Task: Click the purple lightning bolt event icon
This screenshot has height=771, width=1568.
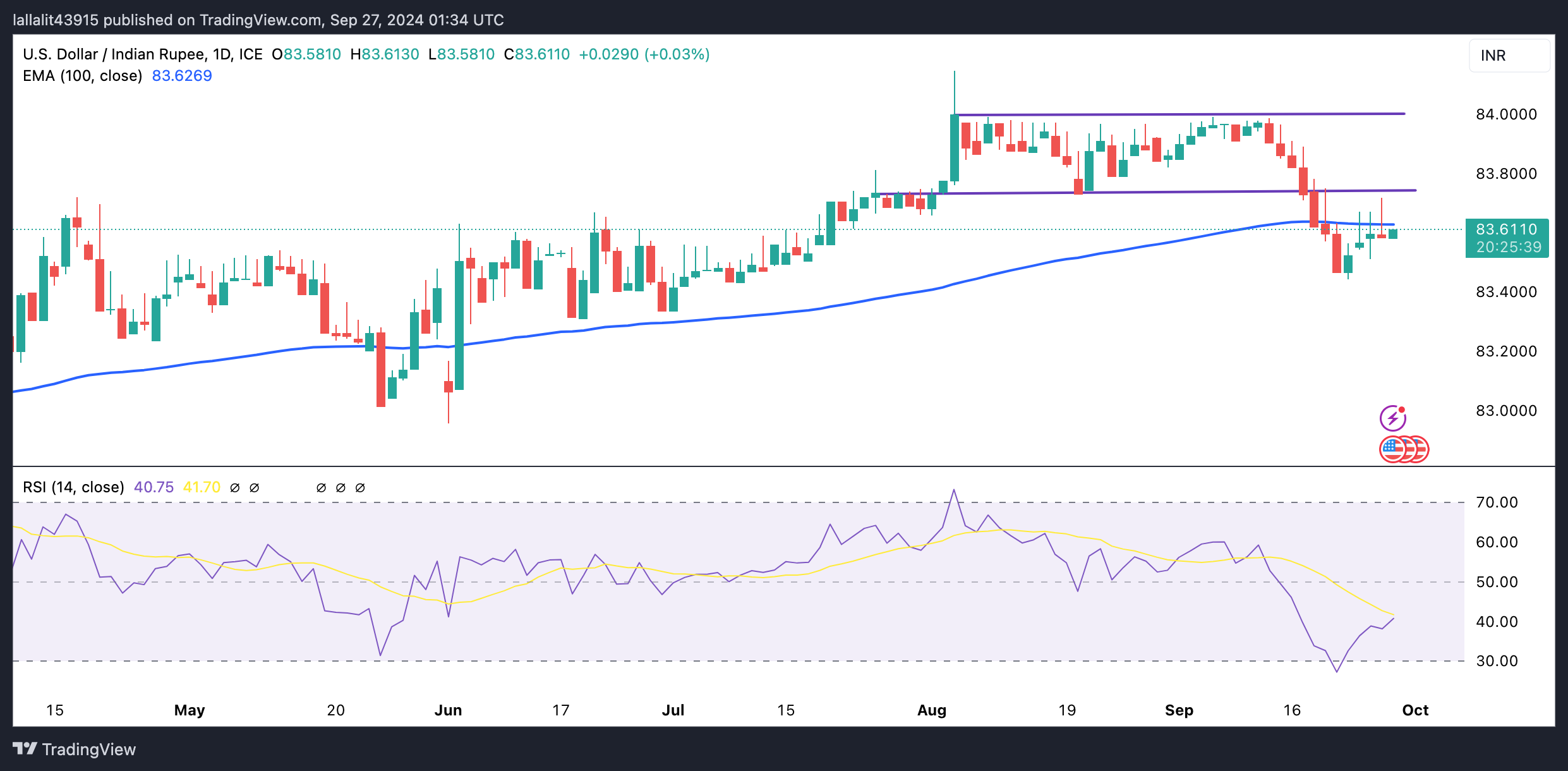Action: coord(1392,418)
